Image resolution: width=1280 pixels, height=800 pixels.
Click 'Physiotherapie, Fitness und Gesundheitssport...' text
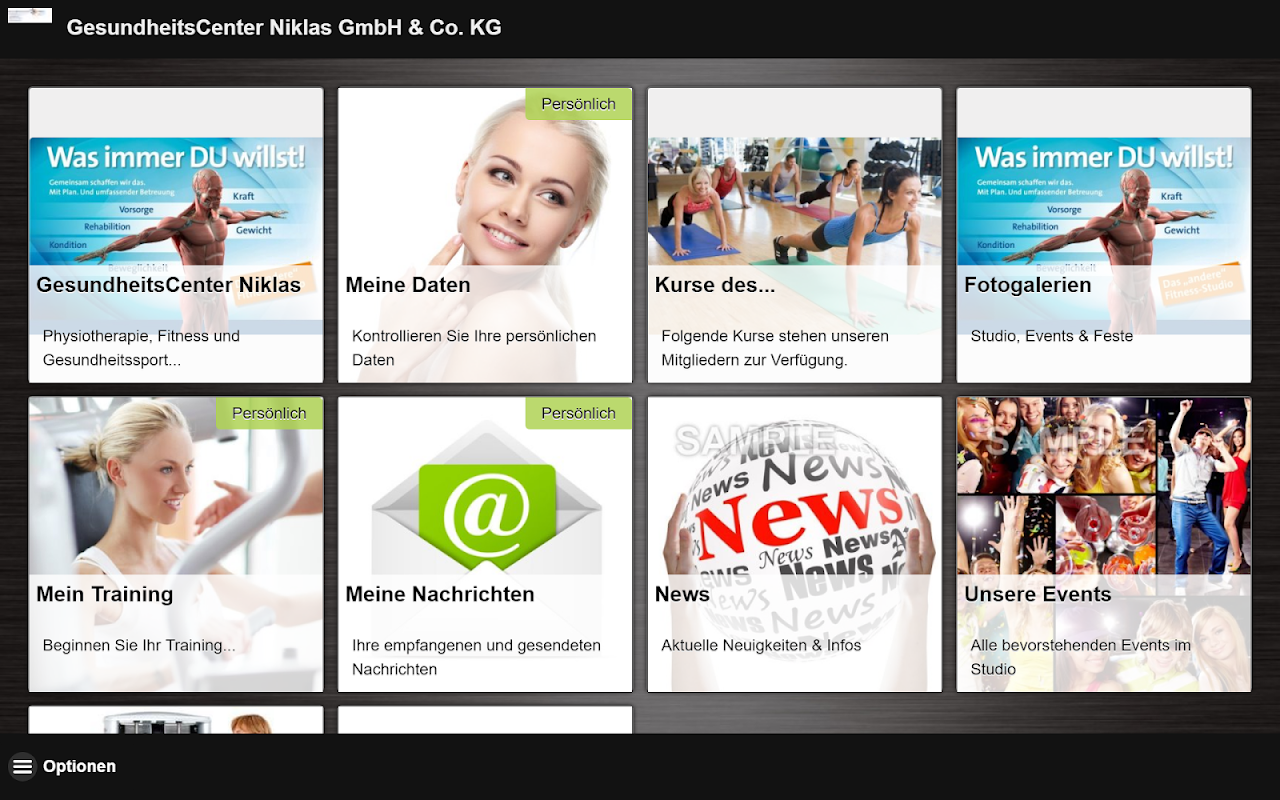pyautogui.click(x=141, y=348)
